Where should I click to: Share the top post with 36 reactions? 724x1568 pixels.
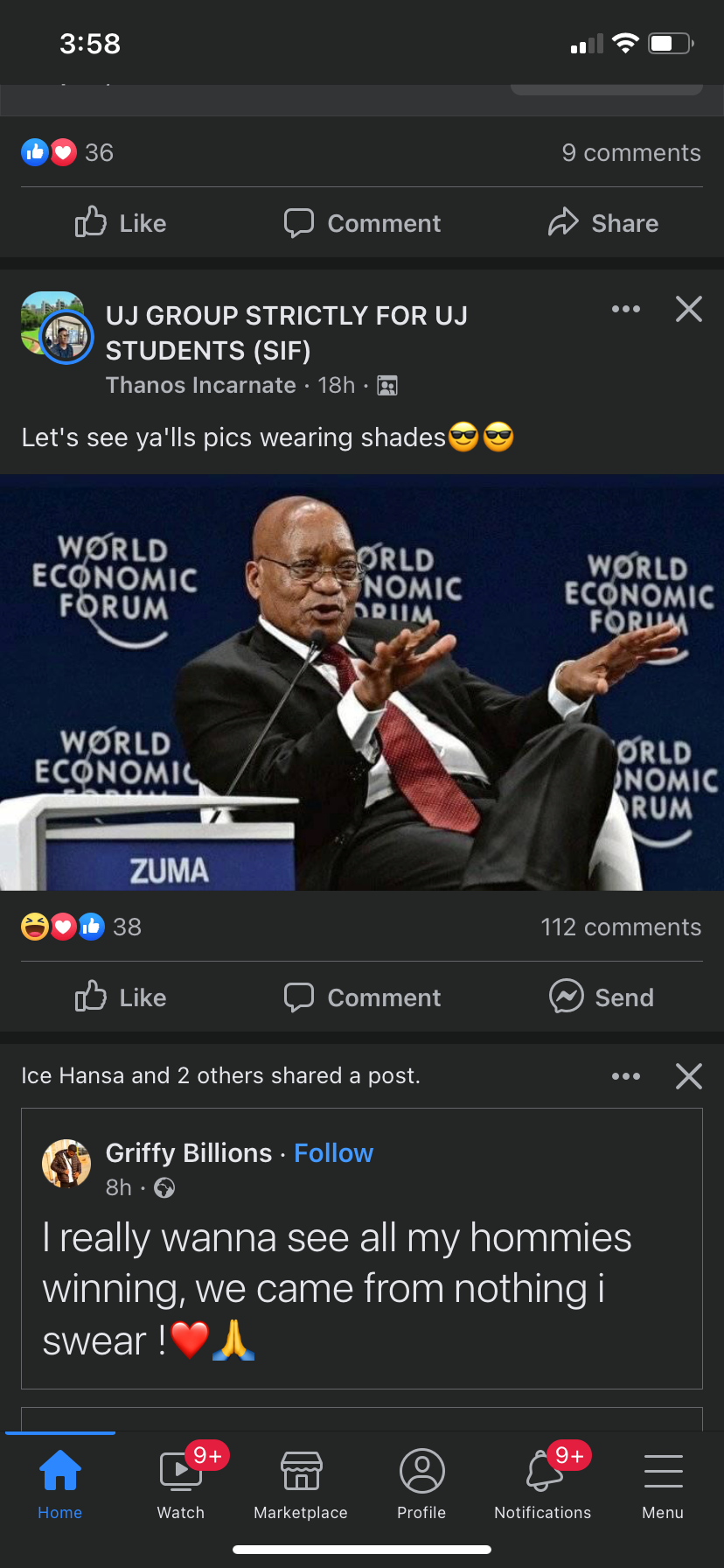point(602,223)
